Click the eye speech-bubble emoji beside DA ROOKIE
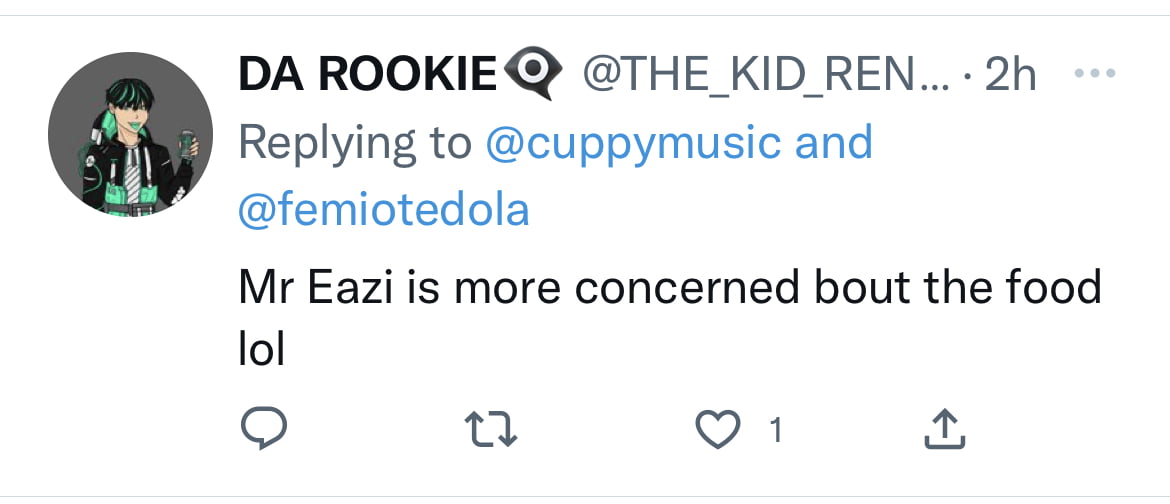 pos(533,72)
